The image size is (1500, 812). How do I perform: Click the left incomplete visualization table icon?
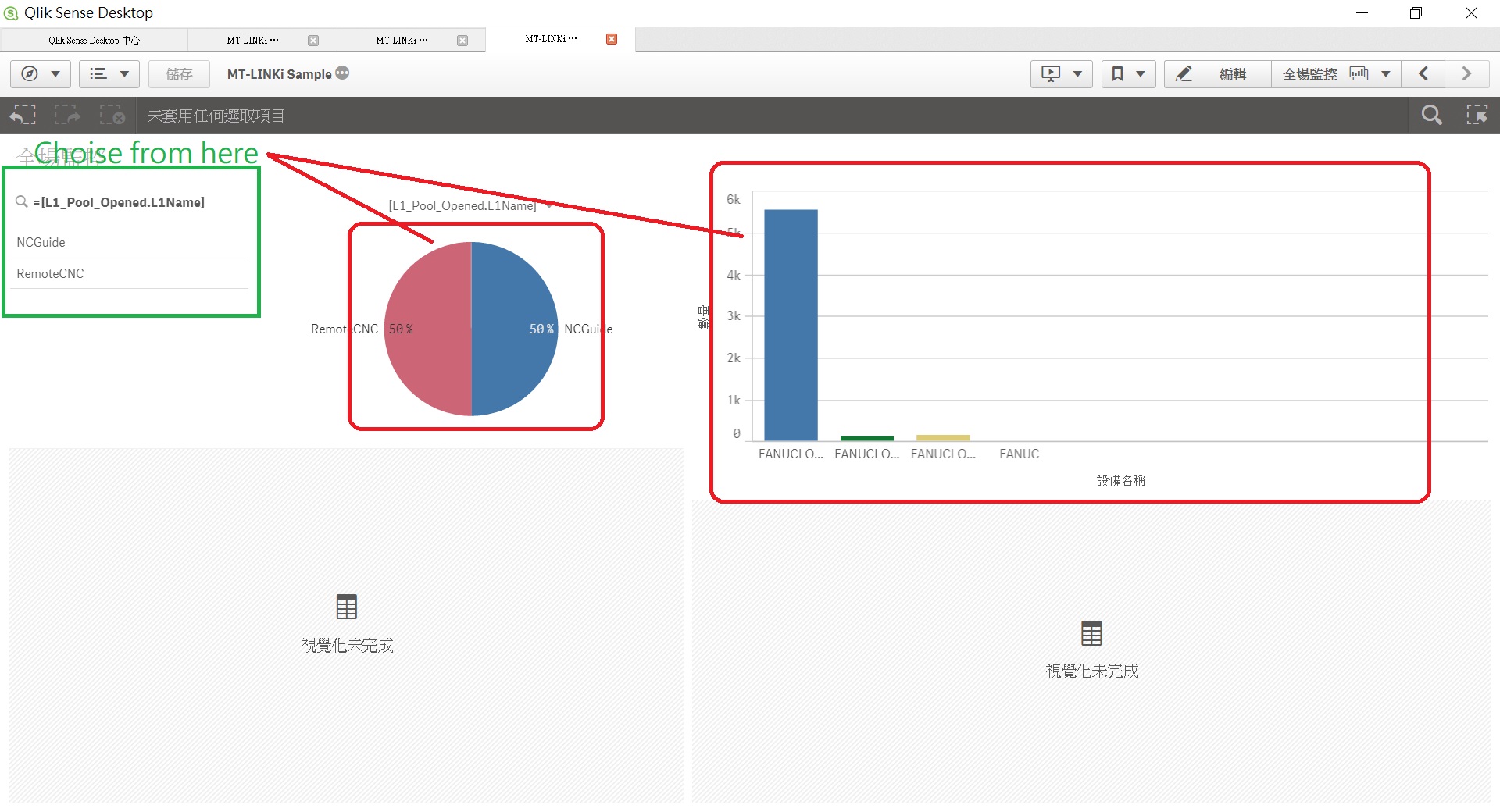coord(346,607)
